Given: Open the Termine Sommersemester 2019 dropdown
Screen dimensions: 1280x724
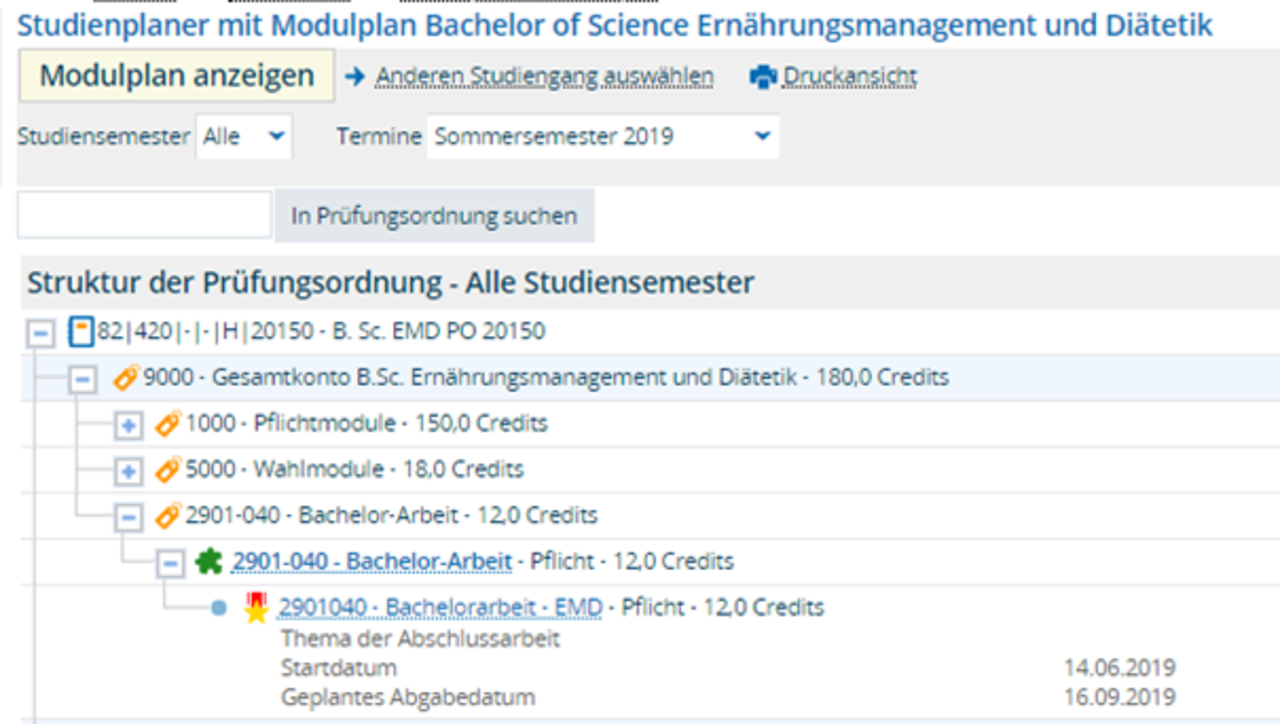Looking at the screenshot, I should coord(603,137).
